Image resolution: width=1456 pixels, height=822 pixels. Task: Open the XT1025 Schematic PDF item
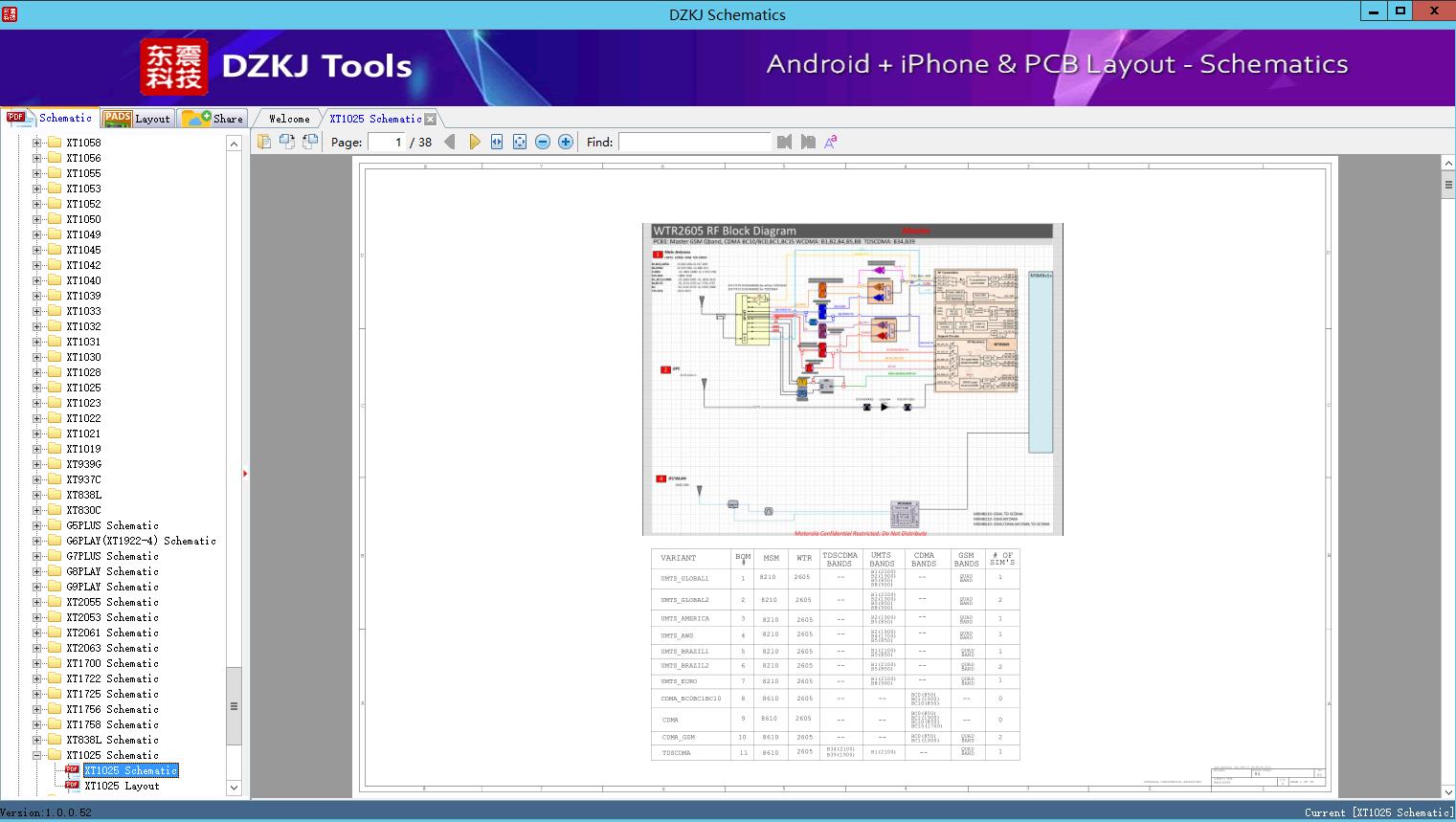(x=131, y=770)
